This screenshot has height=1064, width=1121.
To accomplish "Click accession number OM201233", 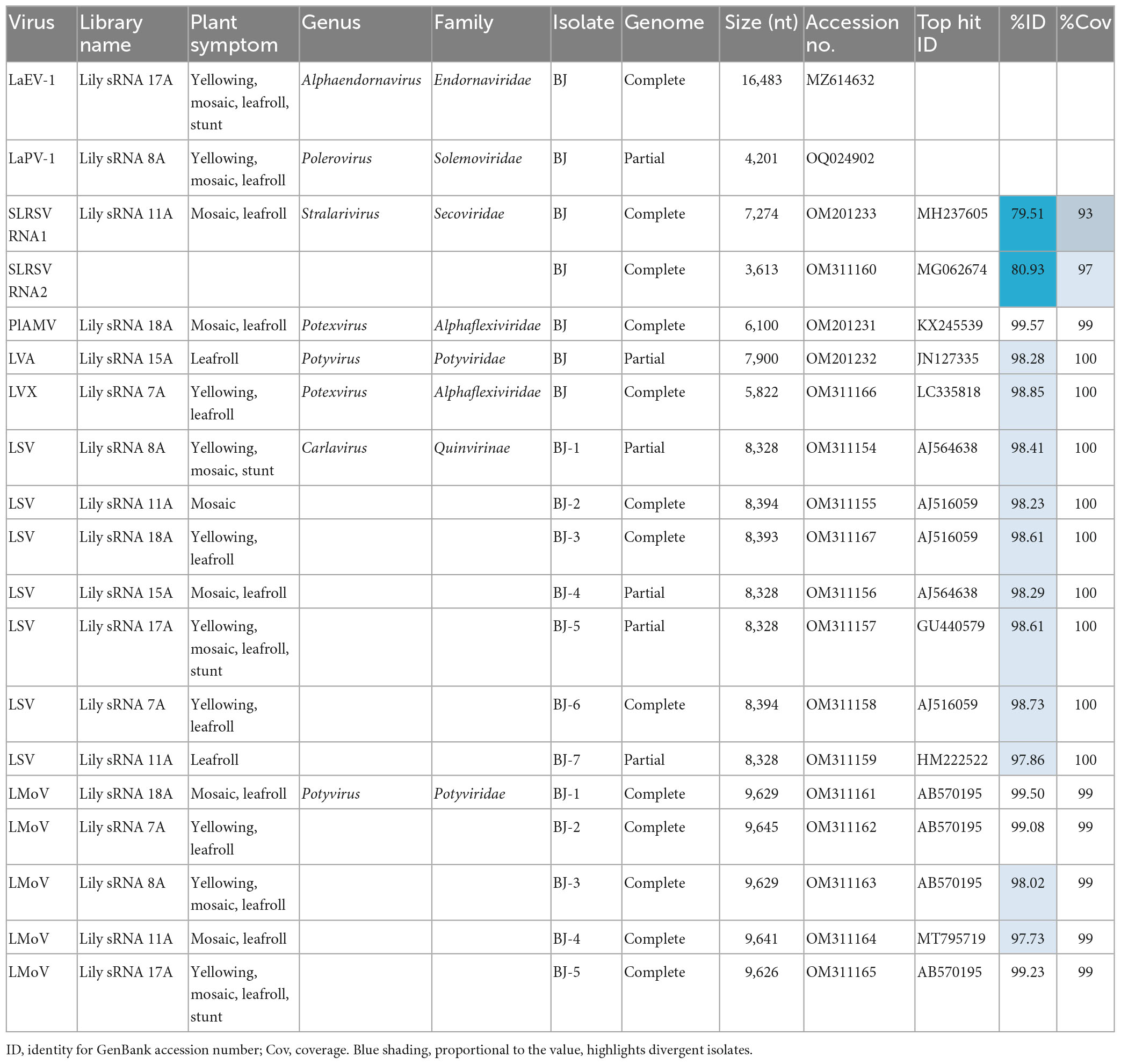I will tap(841, 214).
